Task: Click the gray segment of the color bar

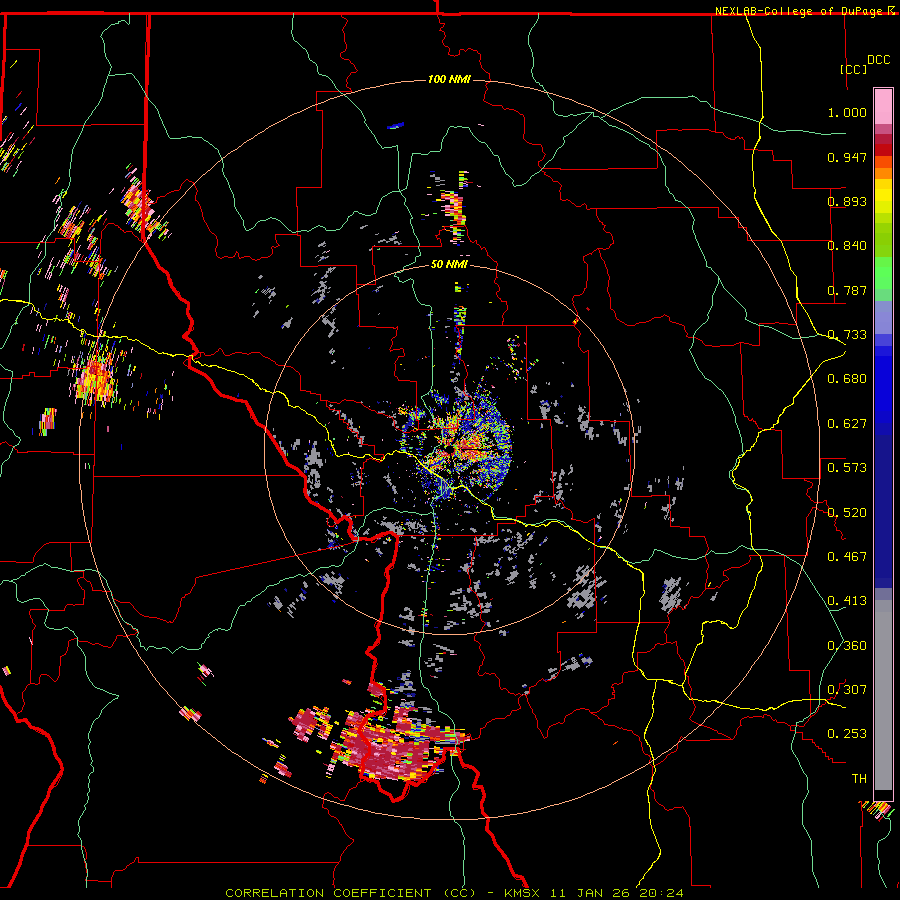Action: 883,695
